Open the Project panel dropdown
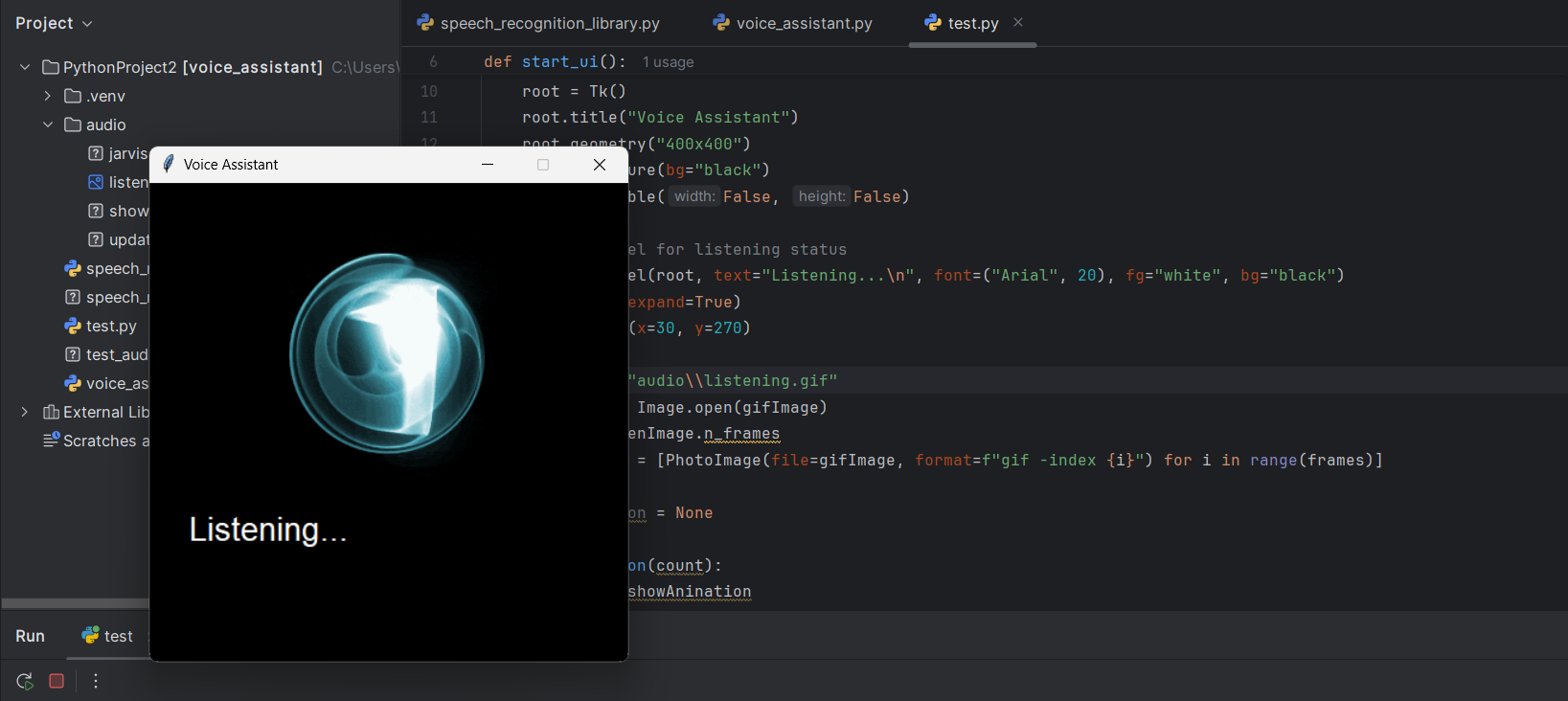Screen dimensions: 1568x701 [x=54, y=23]
